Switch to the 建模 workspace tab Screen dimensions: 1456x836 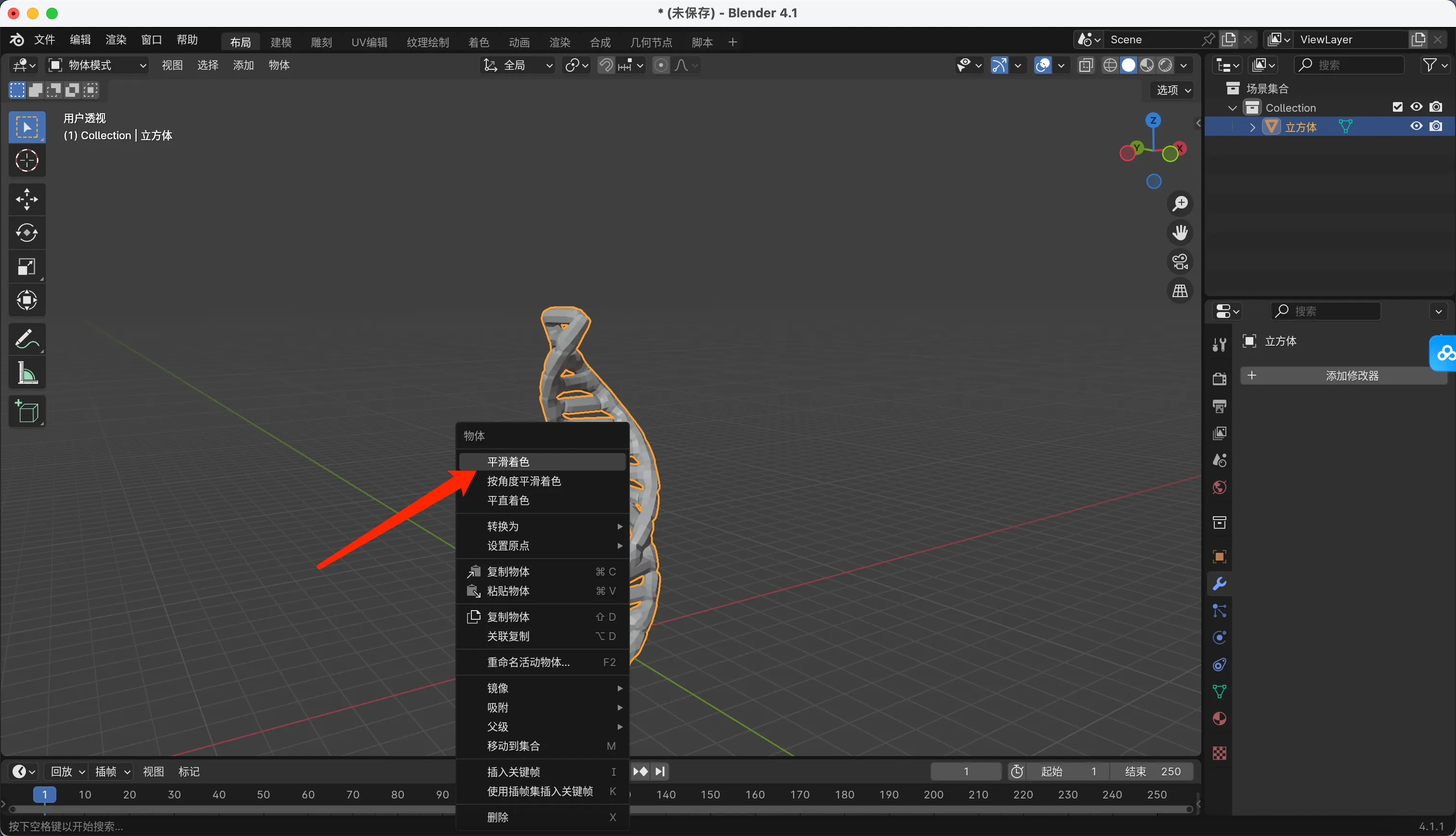point(281,42)
